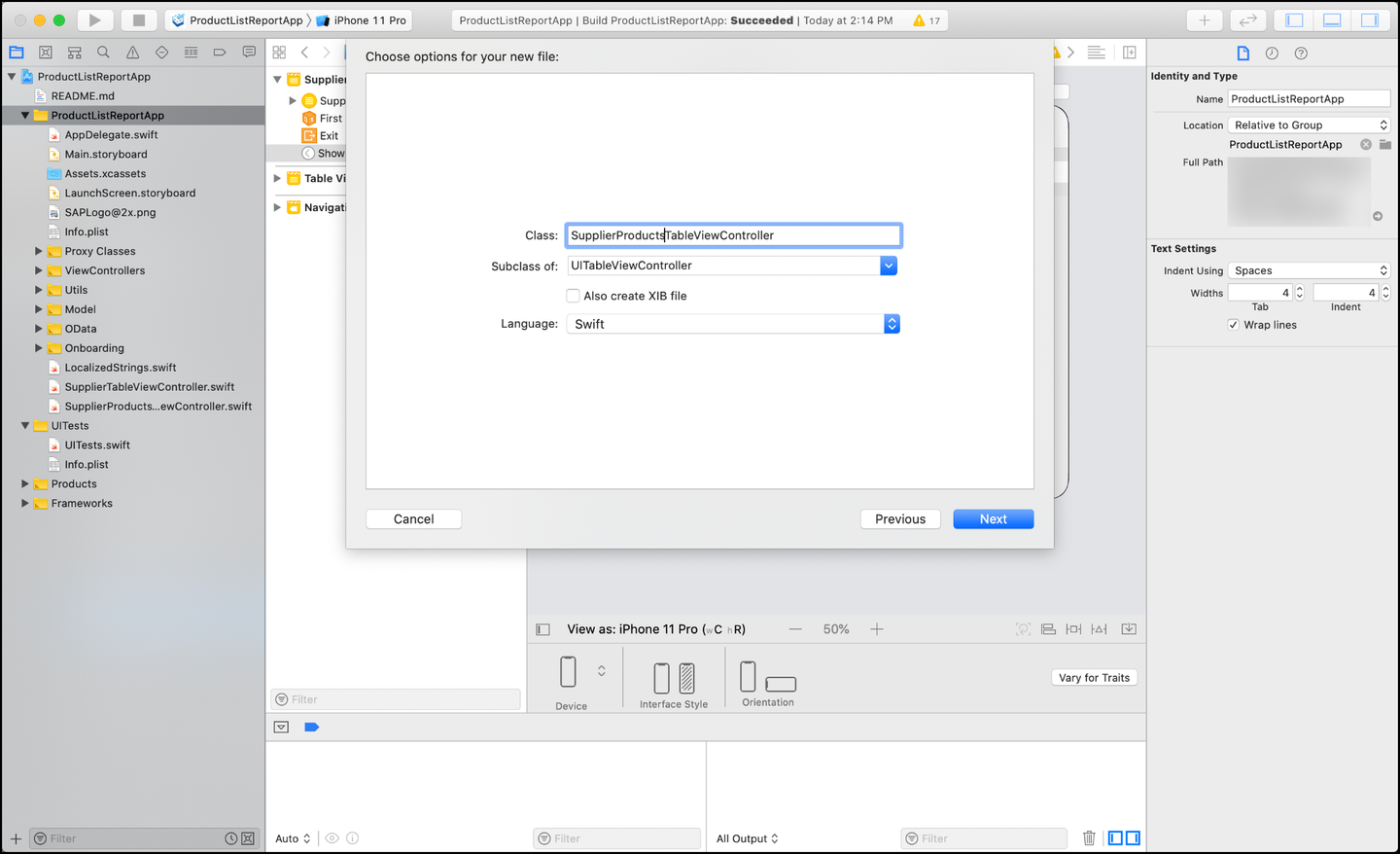Click the code review arrows button
This screenshot has width=1400, height=854.
point(1247,19)
